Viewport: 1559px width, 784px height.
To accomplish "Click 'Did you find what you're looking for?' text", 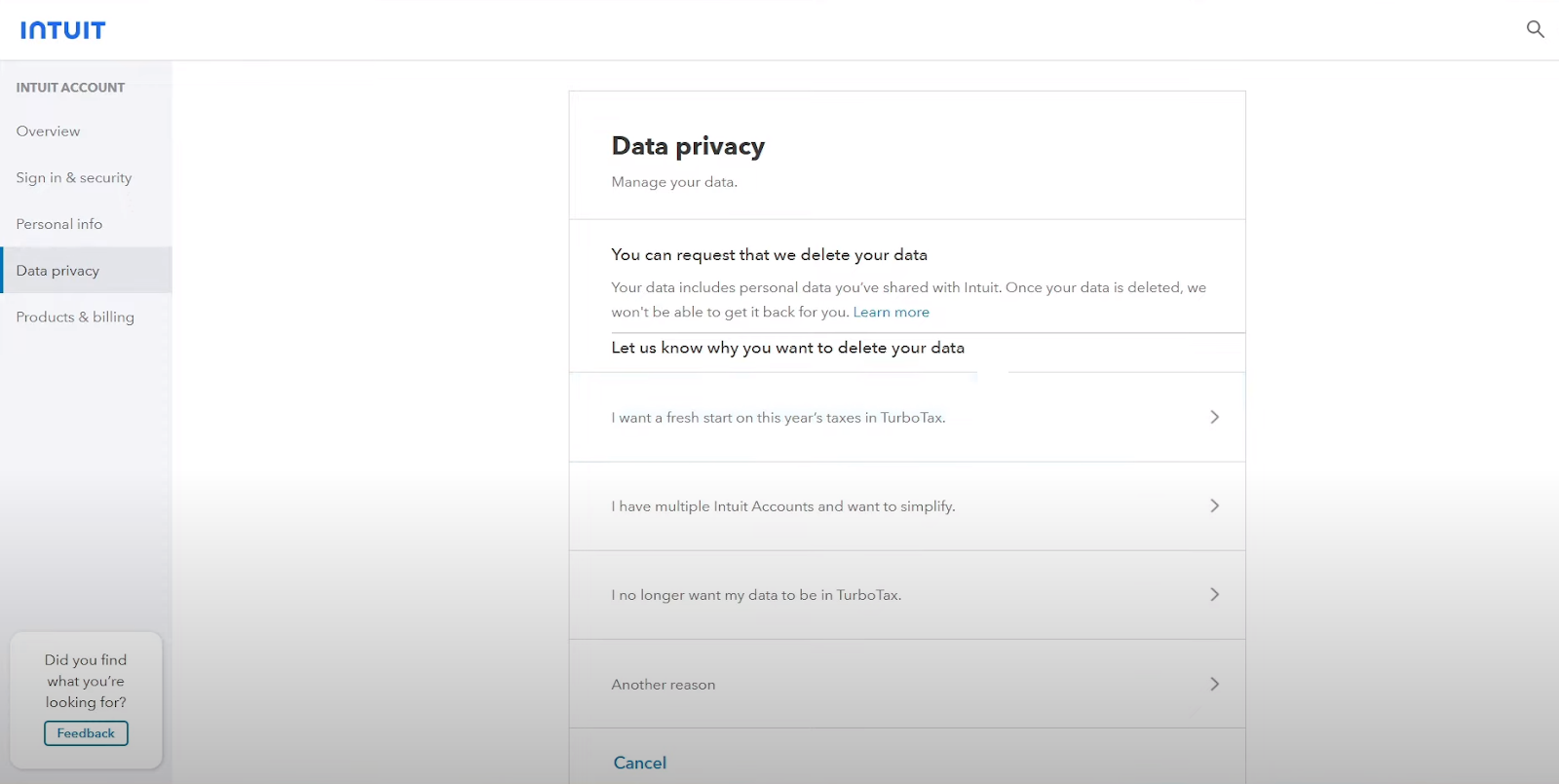I will [86, 681].
